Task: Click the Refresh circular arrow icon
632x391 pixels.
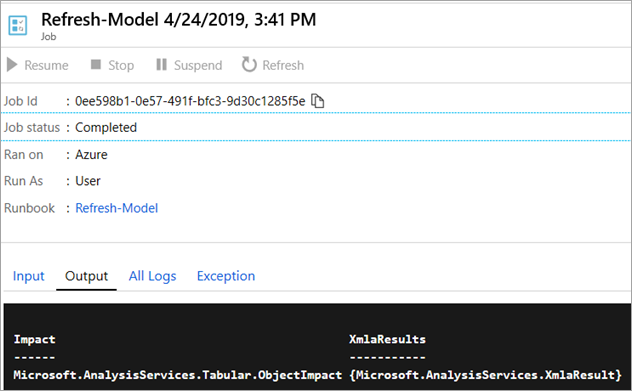Action: point(249,64)
